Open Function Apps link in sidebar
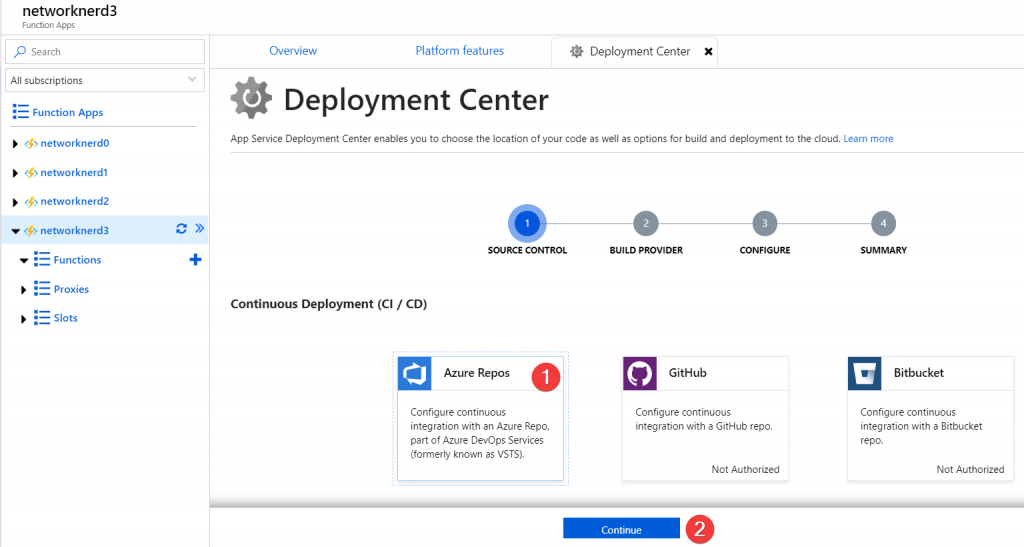The image size is (1024, 547). pos(68,112)
